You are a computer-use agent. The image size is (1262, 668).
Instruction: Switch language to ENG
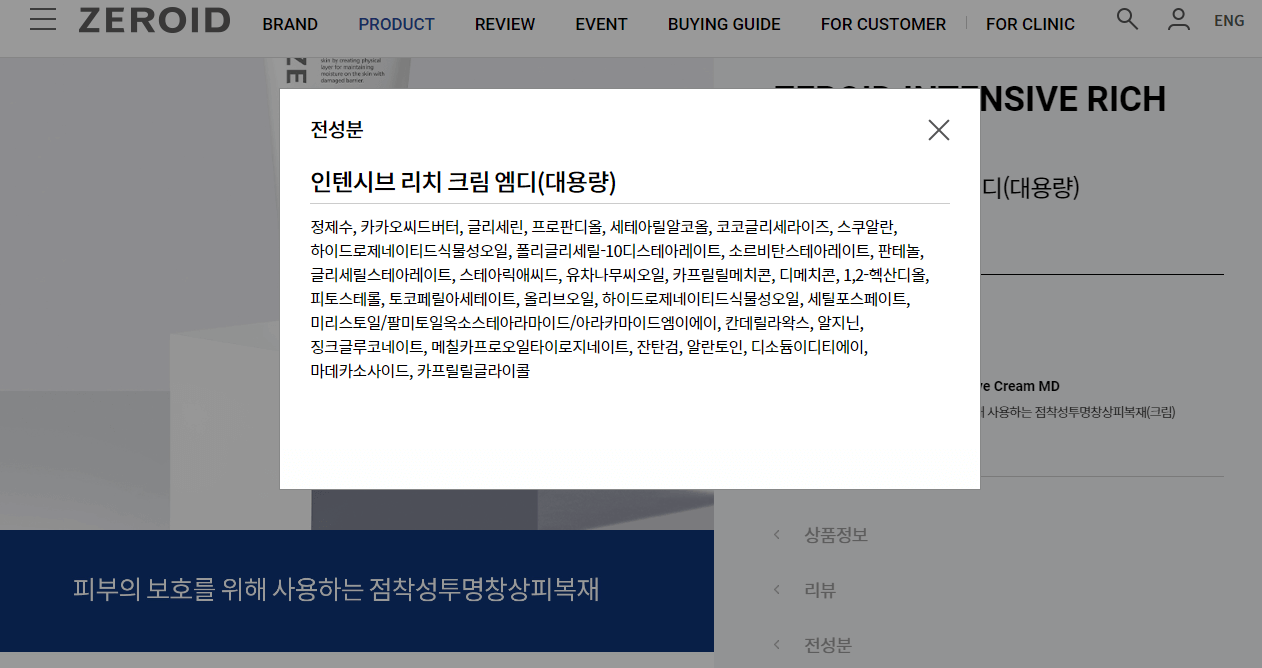point(1229,20)
